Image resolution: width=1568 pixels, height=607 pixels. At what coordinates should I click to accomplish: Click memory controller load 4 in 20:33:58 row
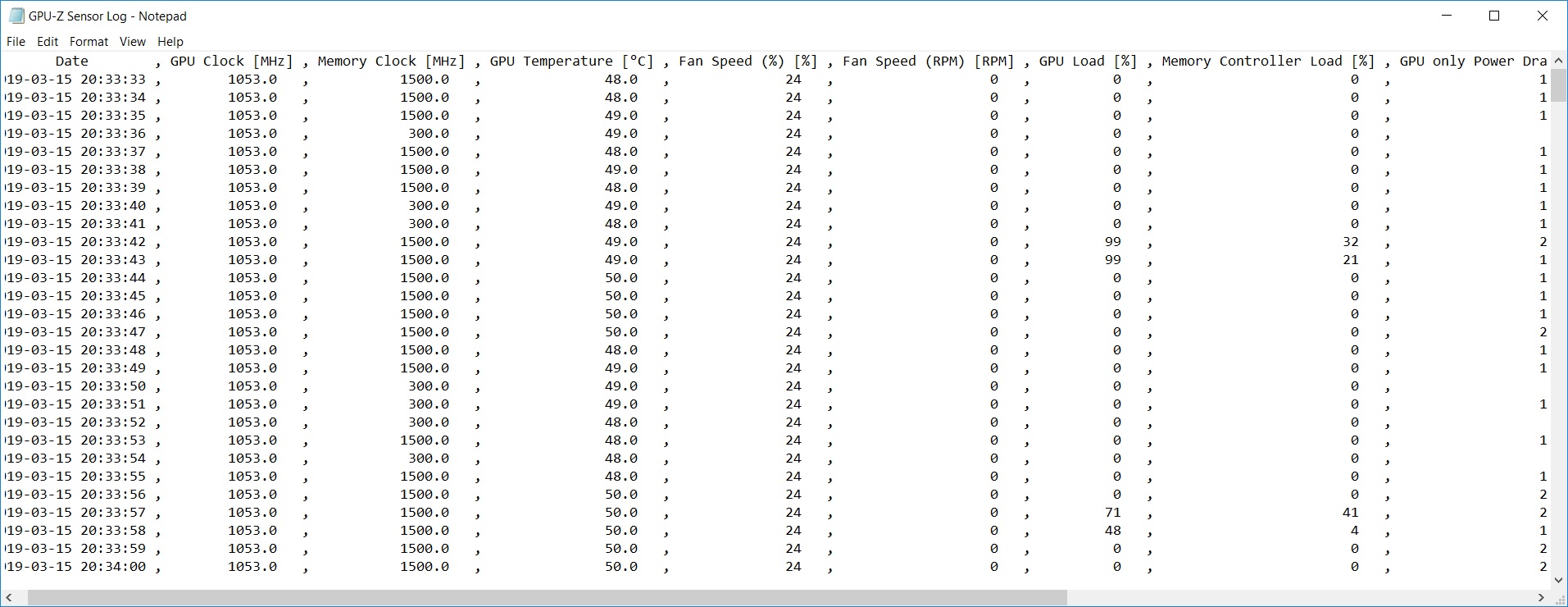[1354, 531]
